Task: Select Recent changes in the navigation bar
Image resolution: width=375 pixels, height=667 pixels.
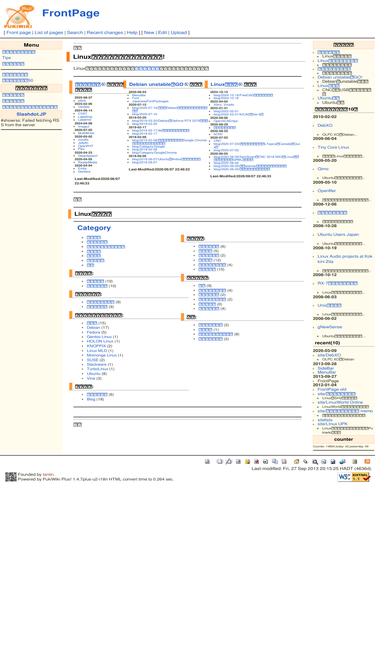Action: (x=105, y=32)
